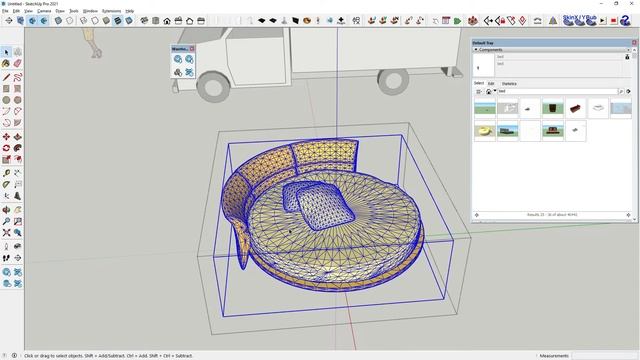Open the Details arrow button in Components panel
This screenshot has width=640, height=360.
[629, 91]
